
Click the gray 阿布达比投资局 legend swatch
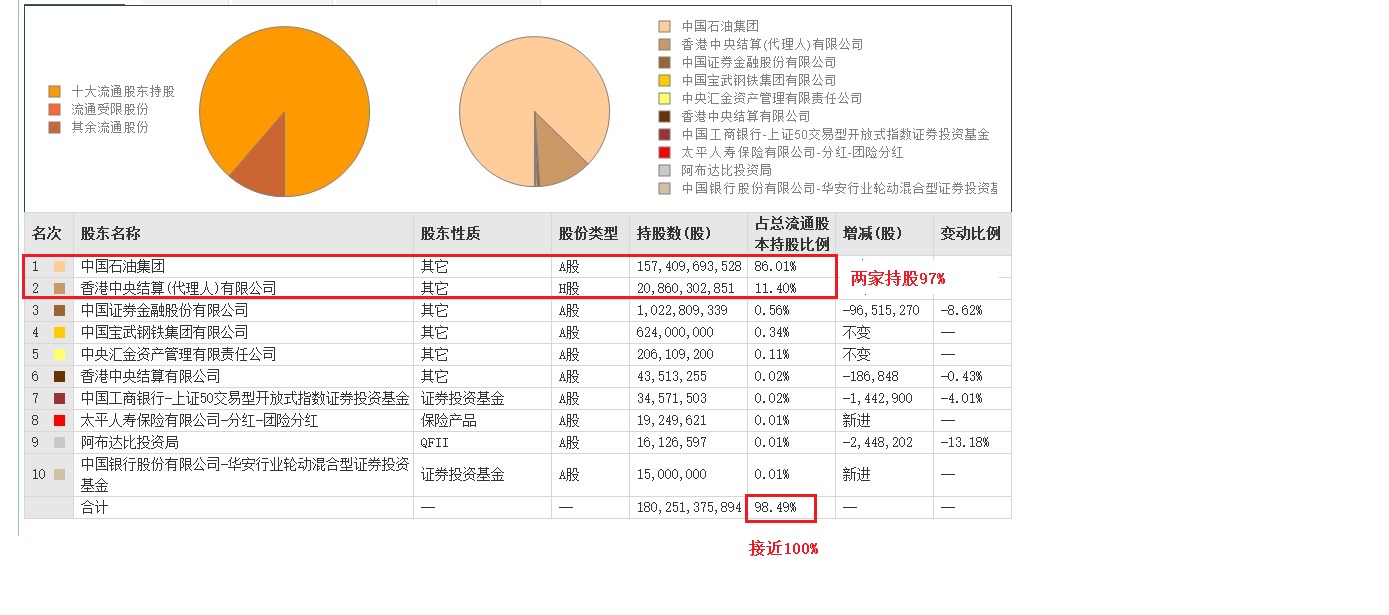(x=665, y=170)
